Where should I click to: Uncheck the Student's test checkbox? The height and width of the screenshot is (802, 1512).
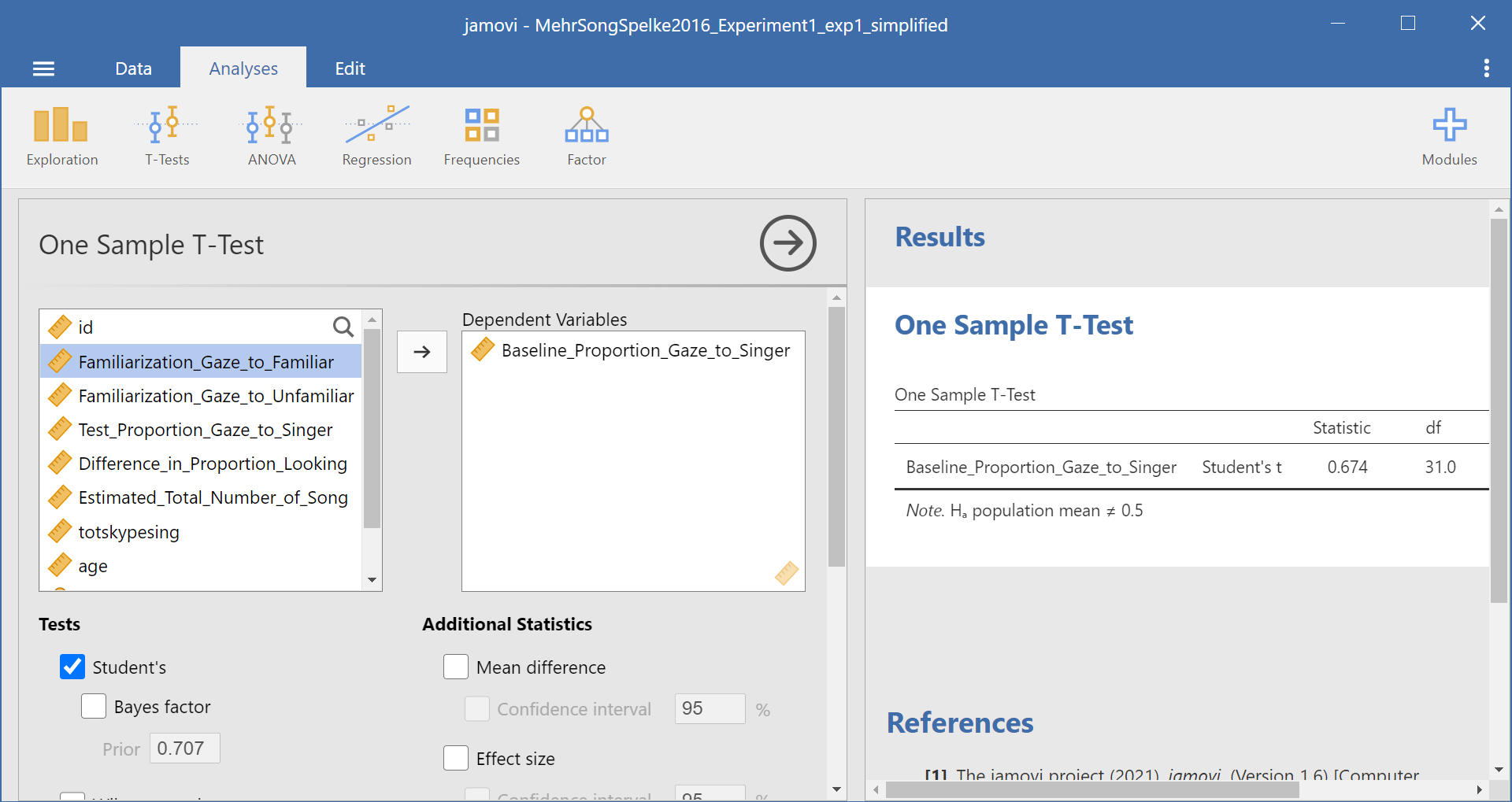pyautogui.click(x=72, y=667)
